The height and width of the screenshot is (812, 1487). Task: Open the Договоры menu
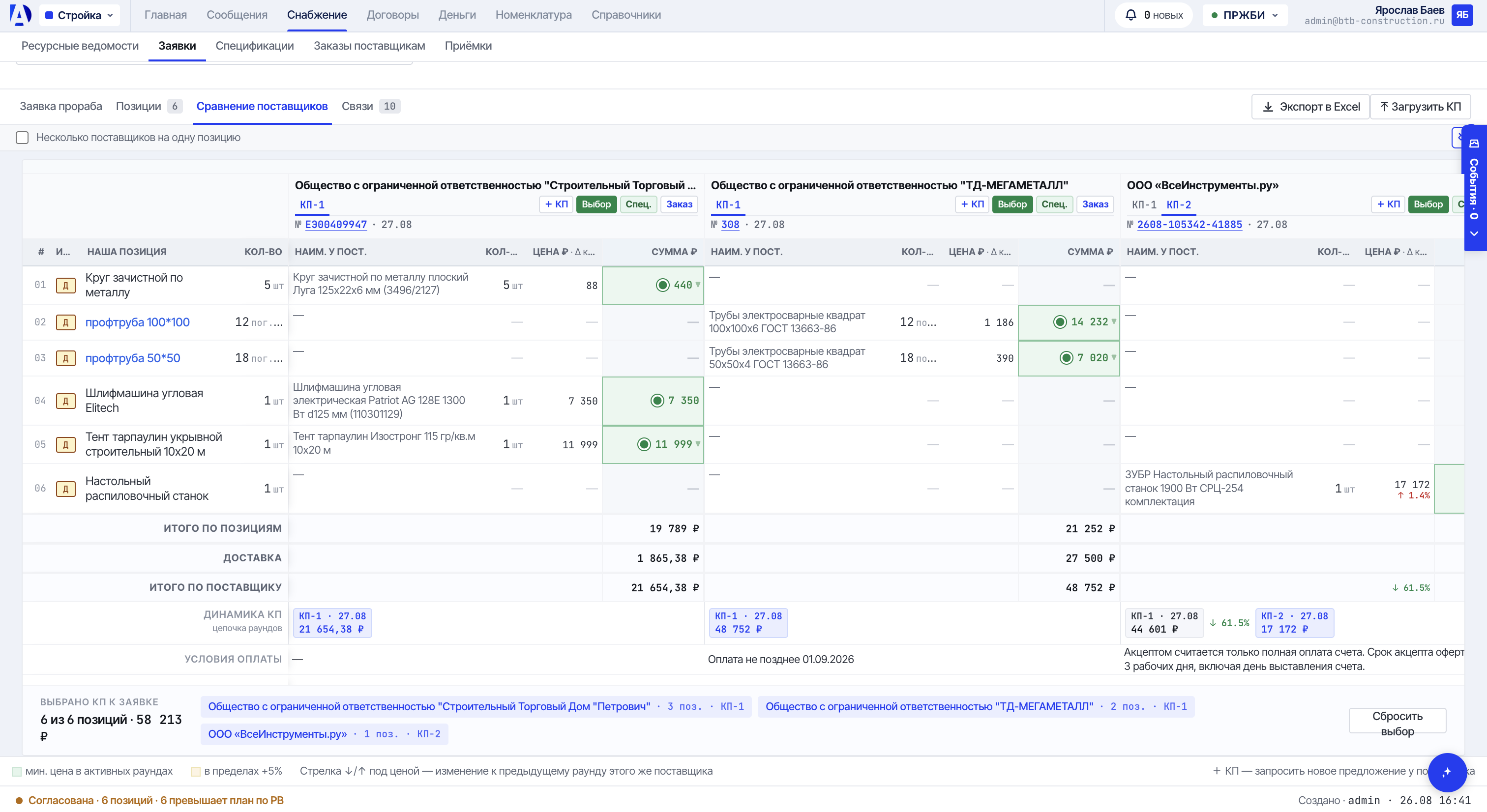(x=392, y=15)
